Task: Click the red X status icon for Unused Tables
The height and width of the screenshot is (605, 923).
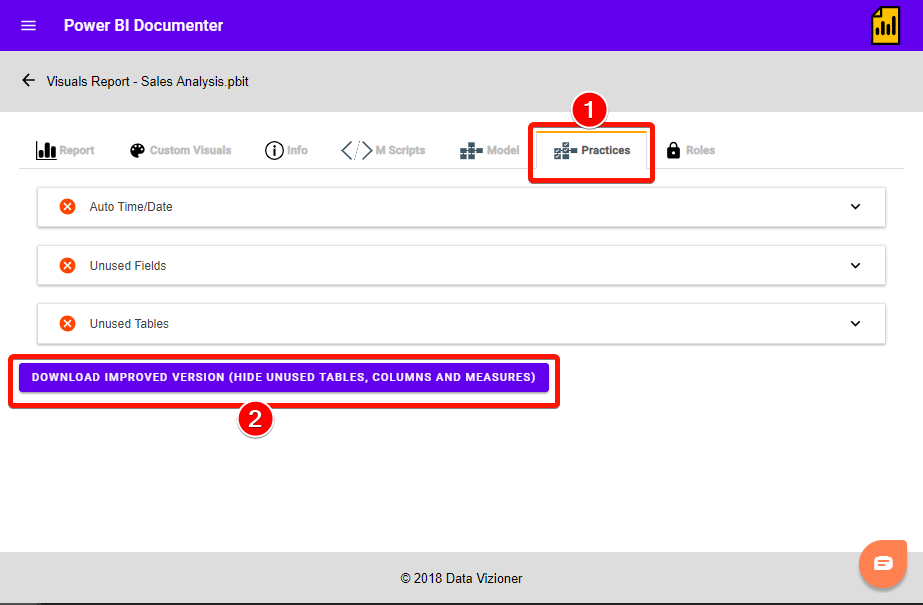Action: tap(68, 324)
